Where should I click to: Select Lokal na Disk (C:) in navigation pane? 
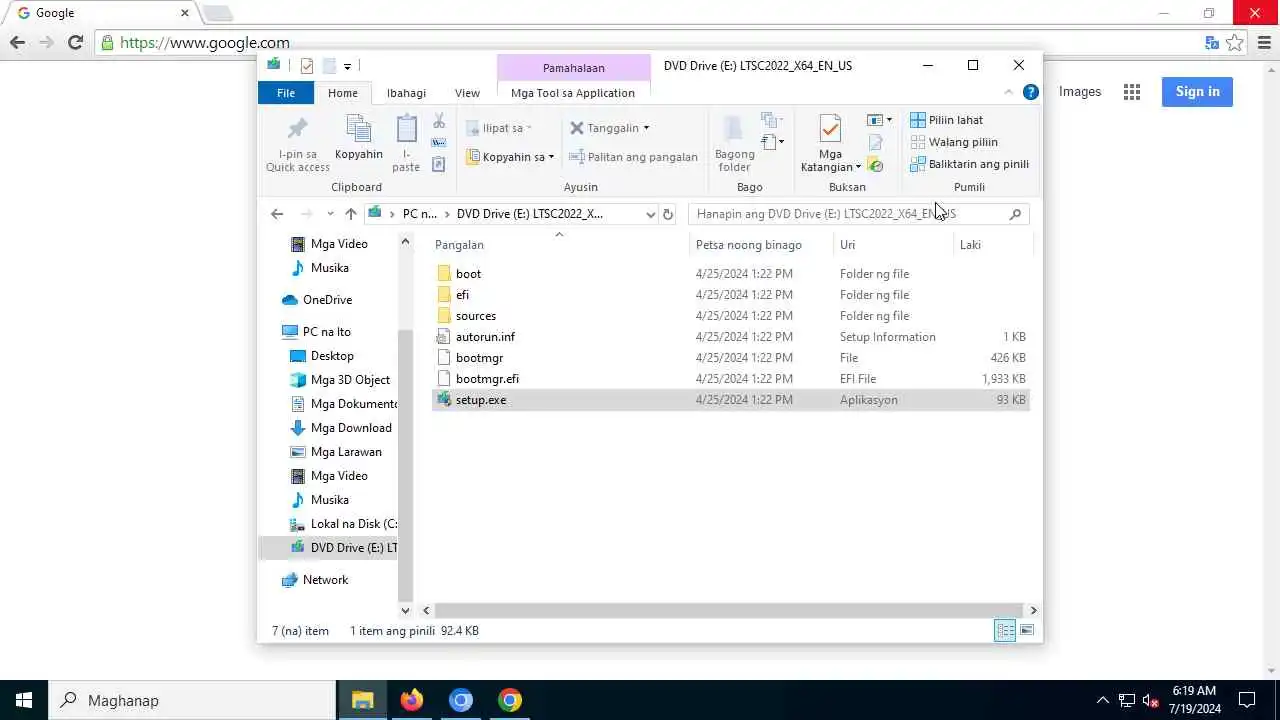point(342,524)
